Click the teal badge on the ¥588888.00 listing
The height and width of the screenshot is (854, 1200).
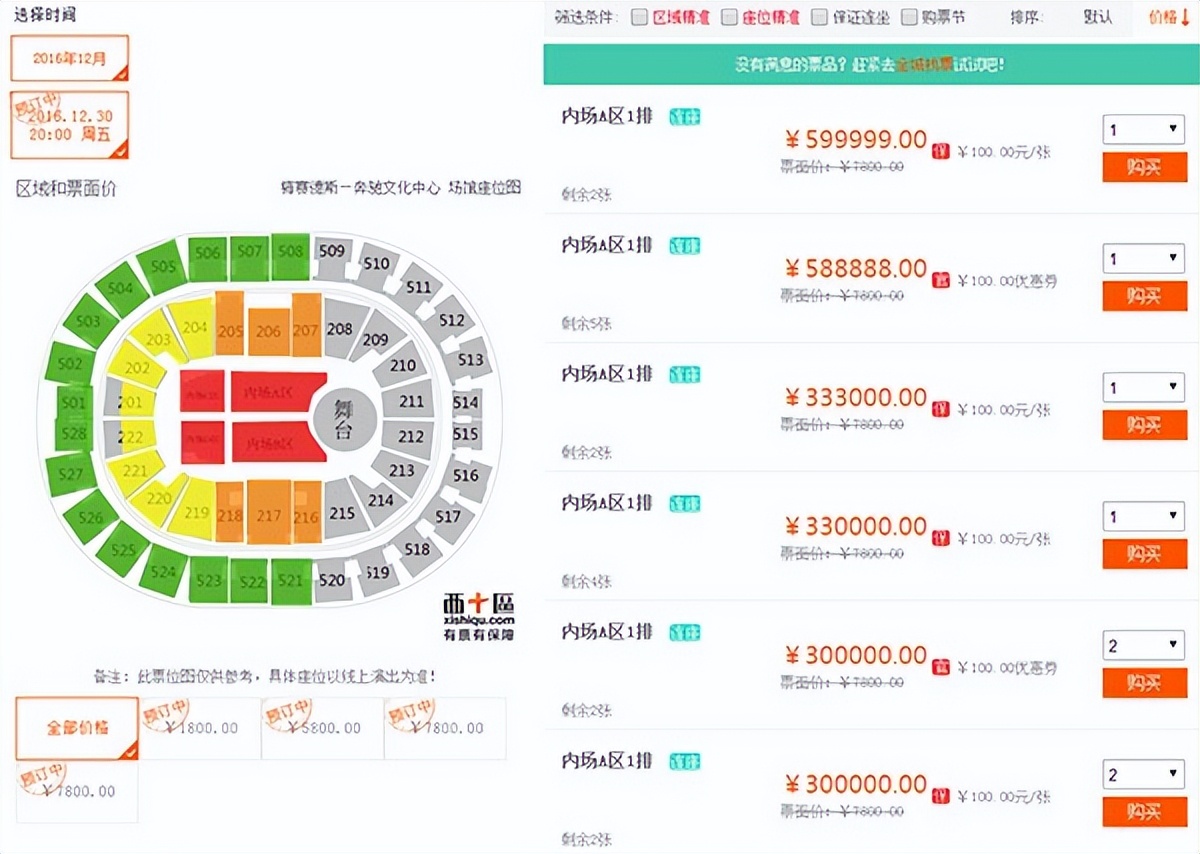pos(685,246)
